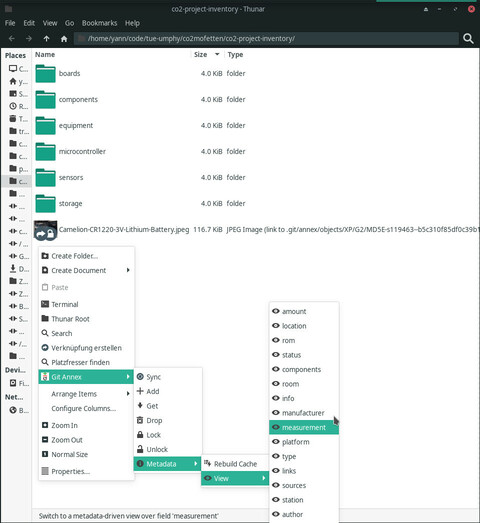The height and width of the screenshot is (523, 480).
Task: View by metadata field measurement
Action: coord(304,428)
